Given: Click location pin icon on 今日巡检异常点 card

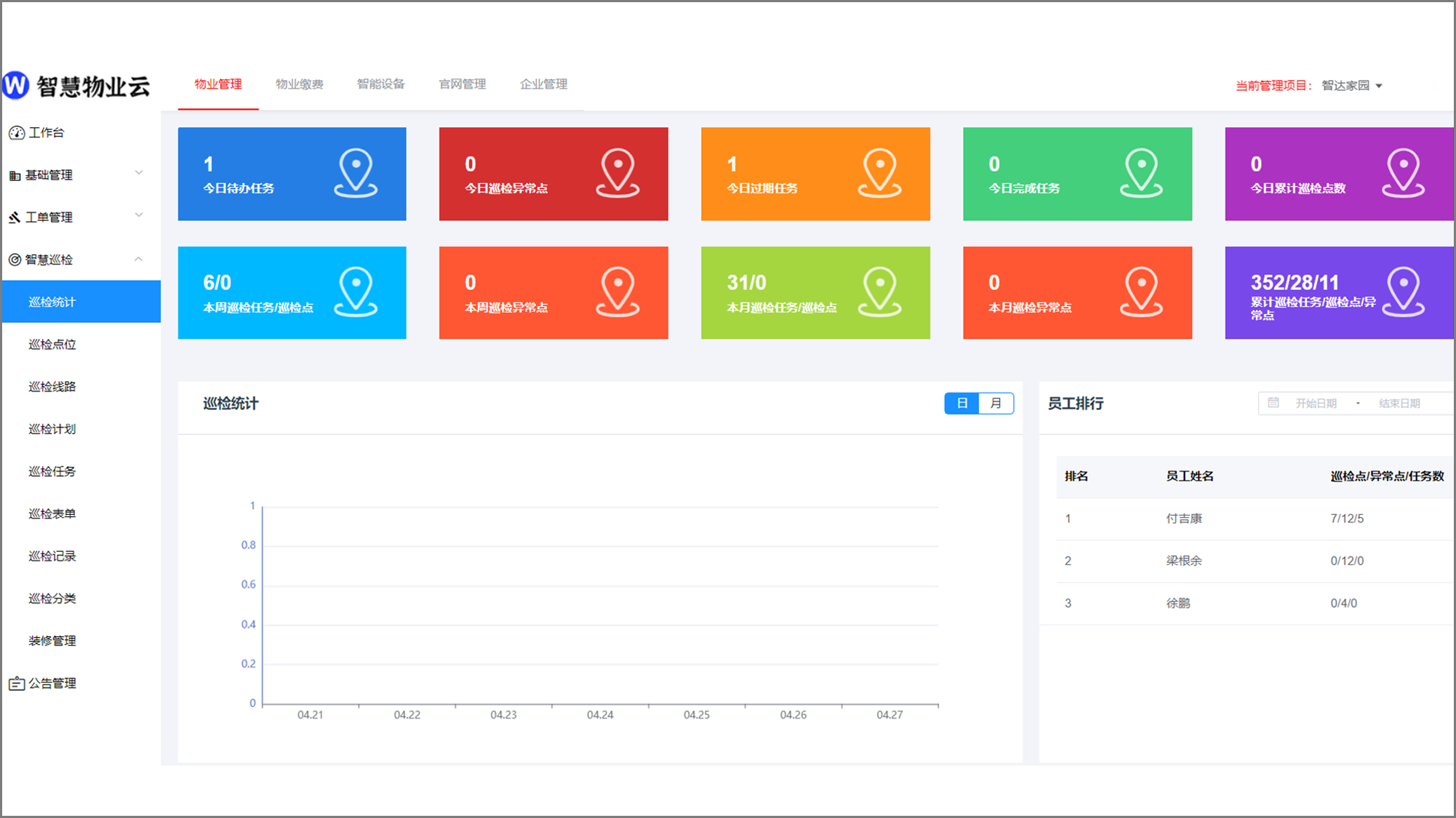Looking at the screenshot, I should click(617, 172).
